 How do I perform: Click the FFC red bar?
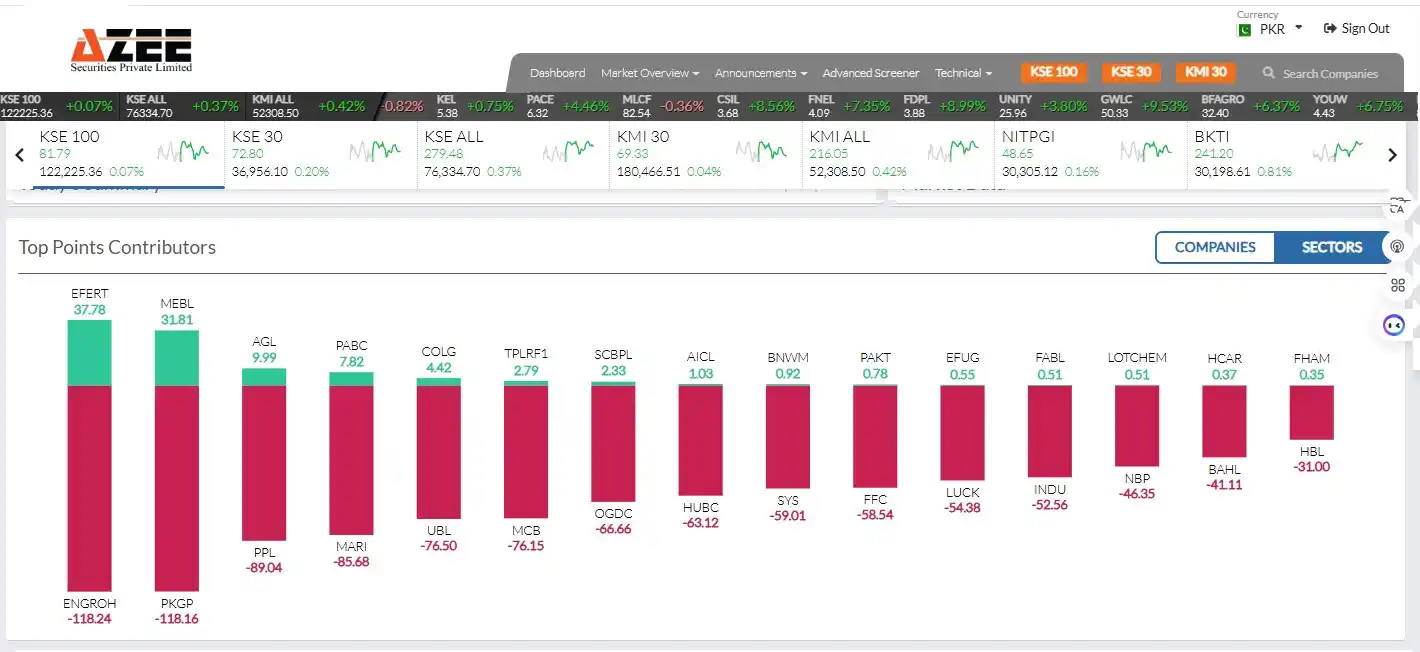pyautogui.click(x=875, y=436)
